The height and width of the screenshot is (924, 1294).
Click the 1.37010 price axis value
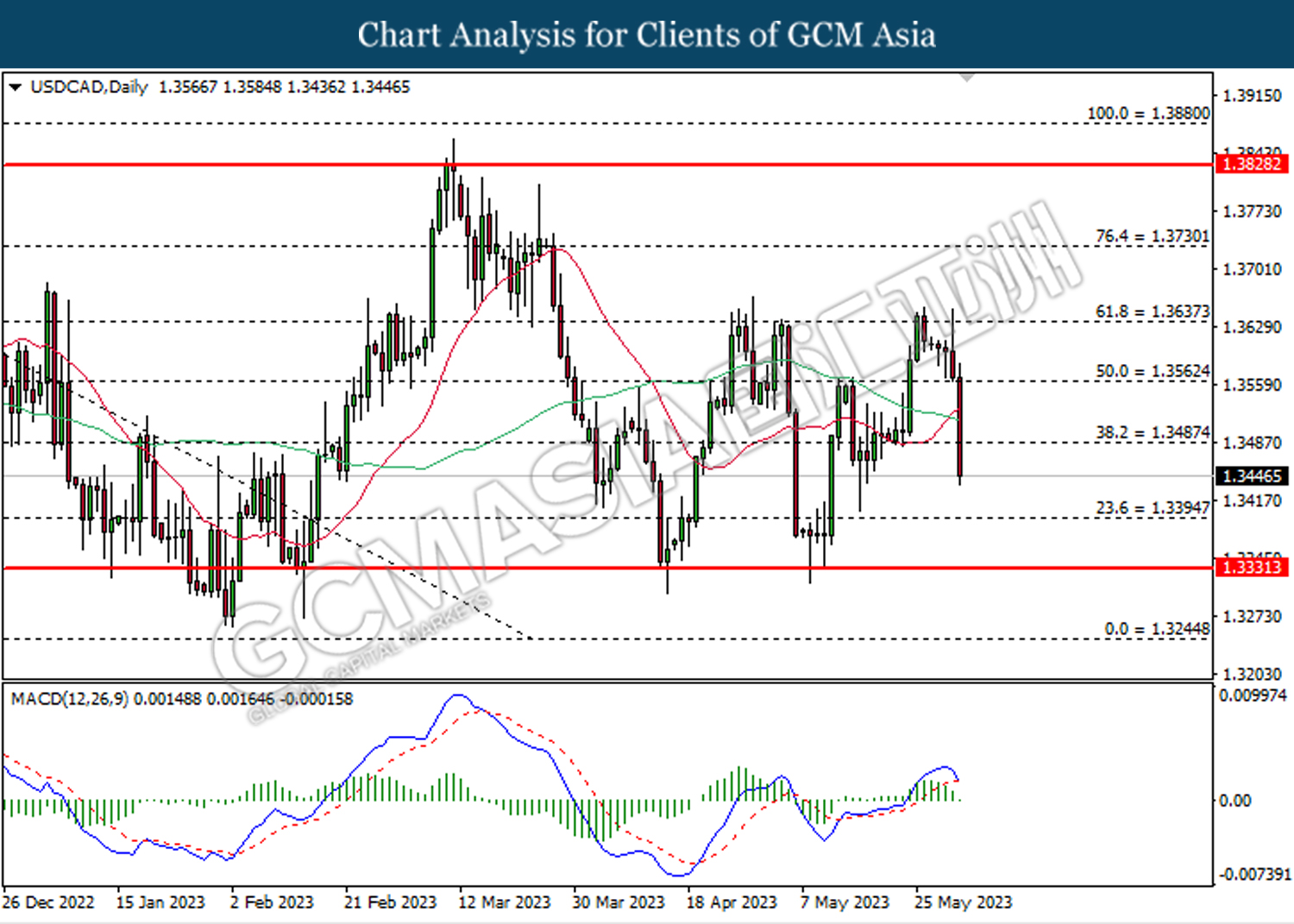(1252, 269)
